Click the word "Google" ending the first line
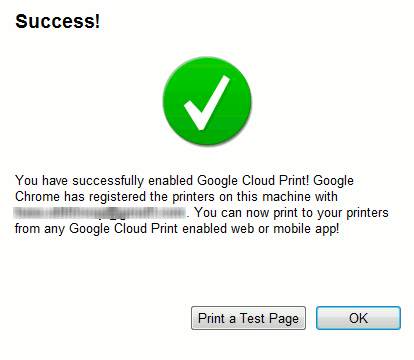This screenshot has height=360, width=414. pos(333,181)
